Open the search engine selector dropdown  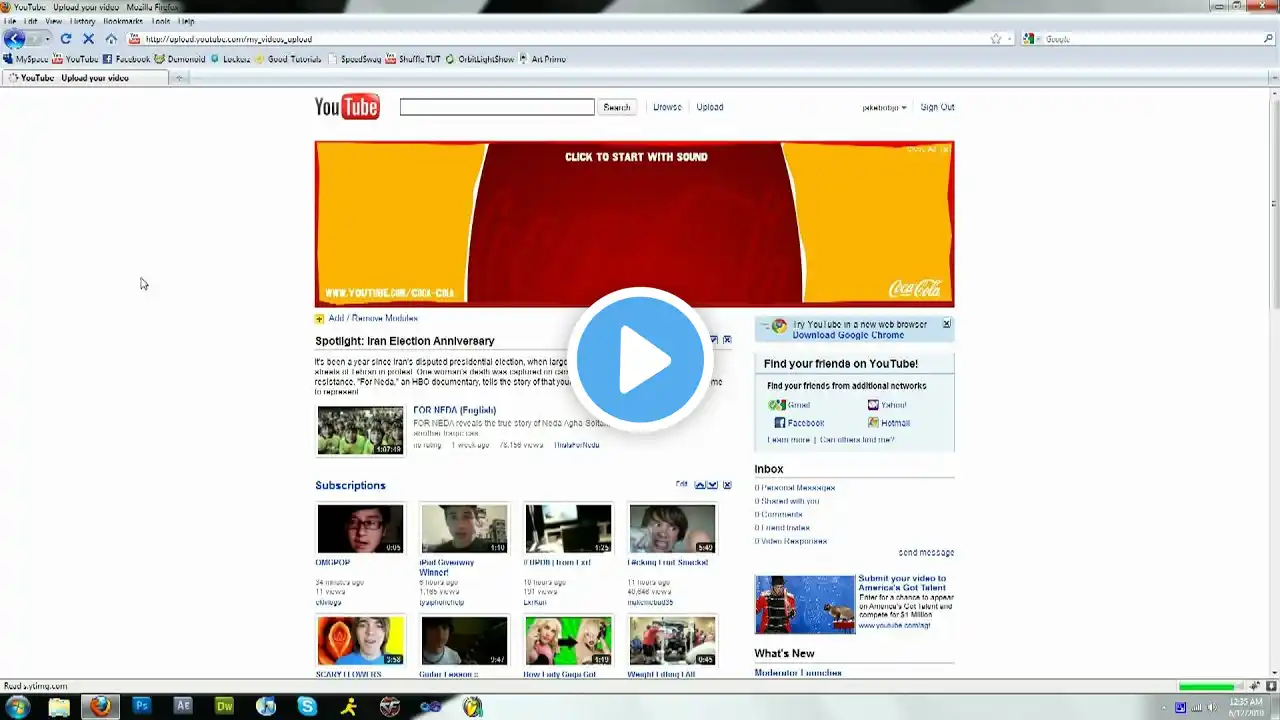(x=1030, y=39)
